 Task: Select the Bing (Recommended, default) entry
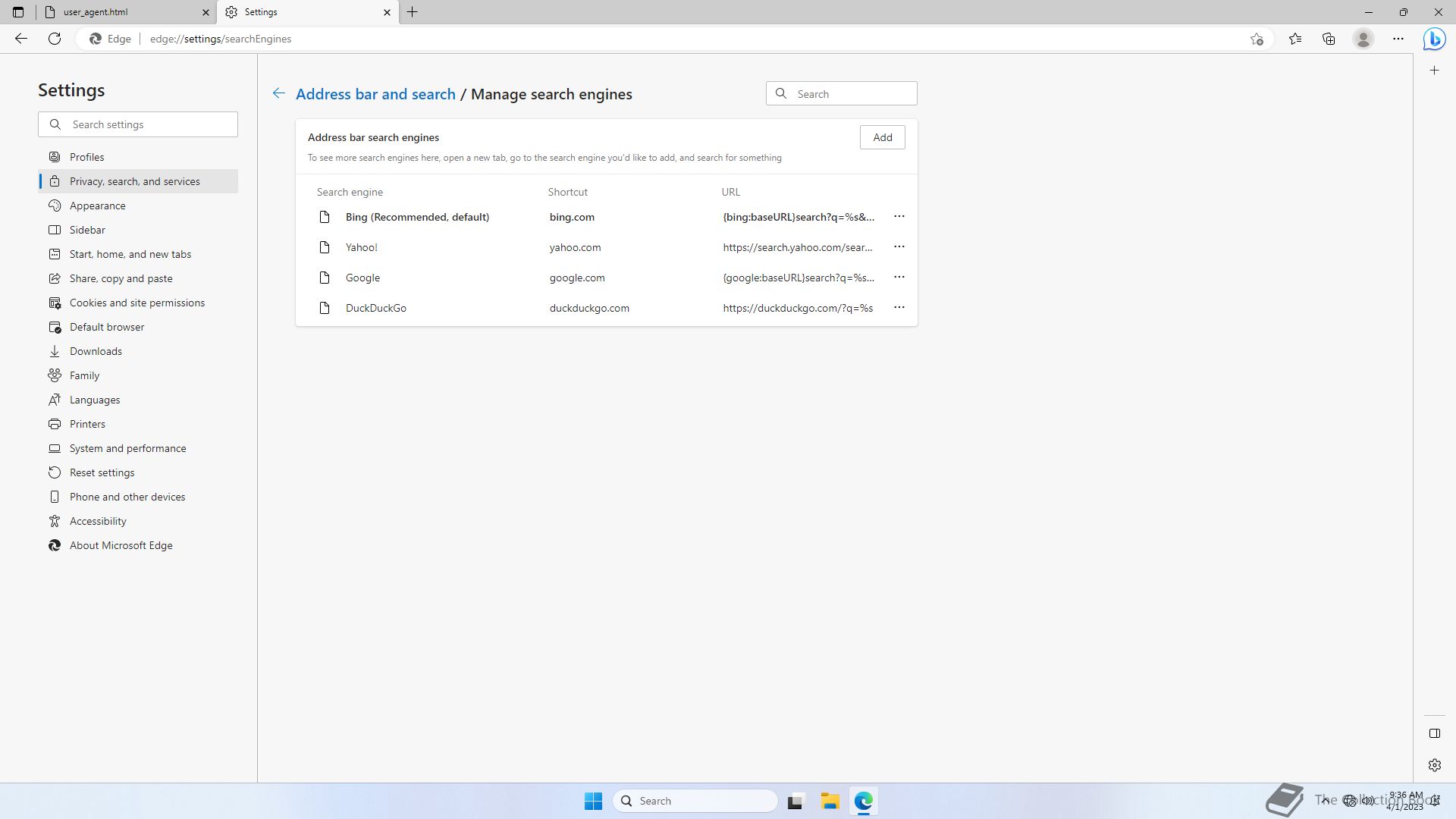coord(417,217)
